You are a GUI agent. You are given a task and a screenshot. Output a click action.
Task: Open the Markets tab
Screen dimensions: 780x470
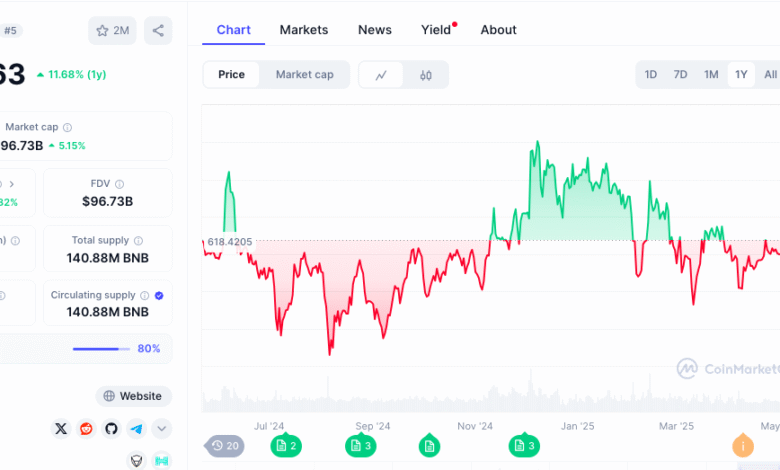pos(304,30)
